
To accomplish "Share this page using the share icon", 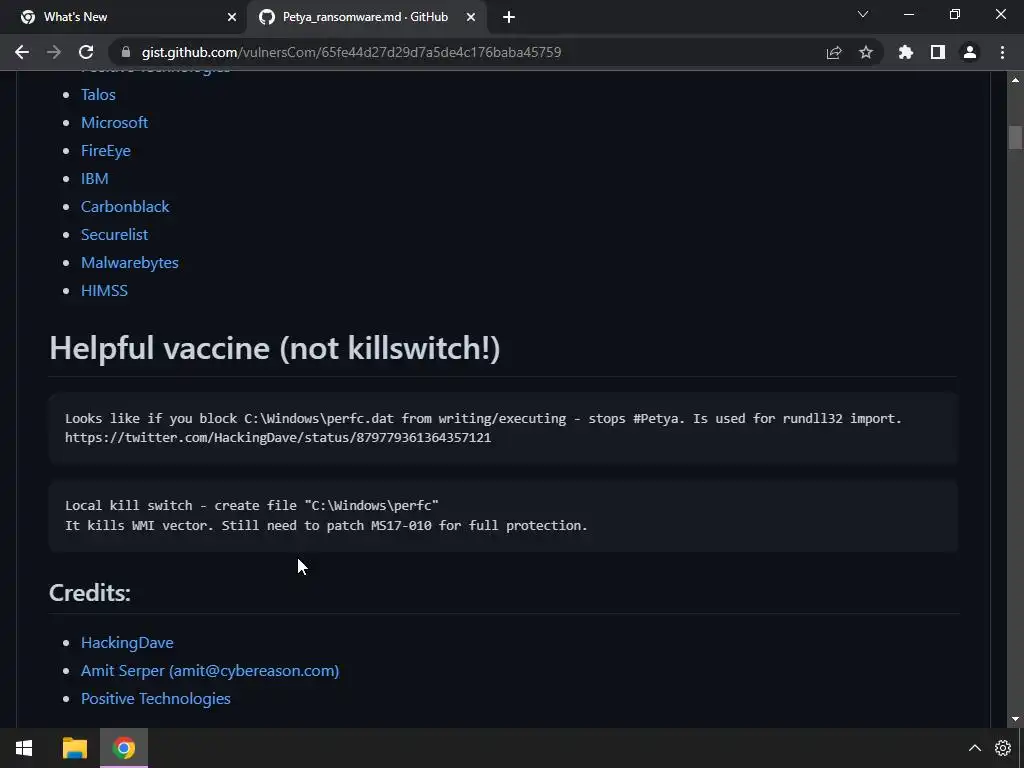I will pos(834,52).
